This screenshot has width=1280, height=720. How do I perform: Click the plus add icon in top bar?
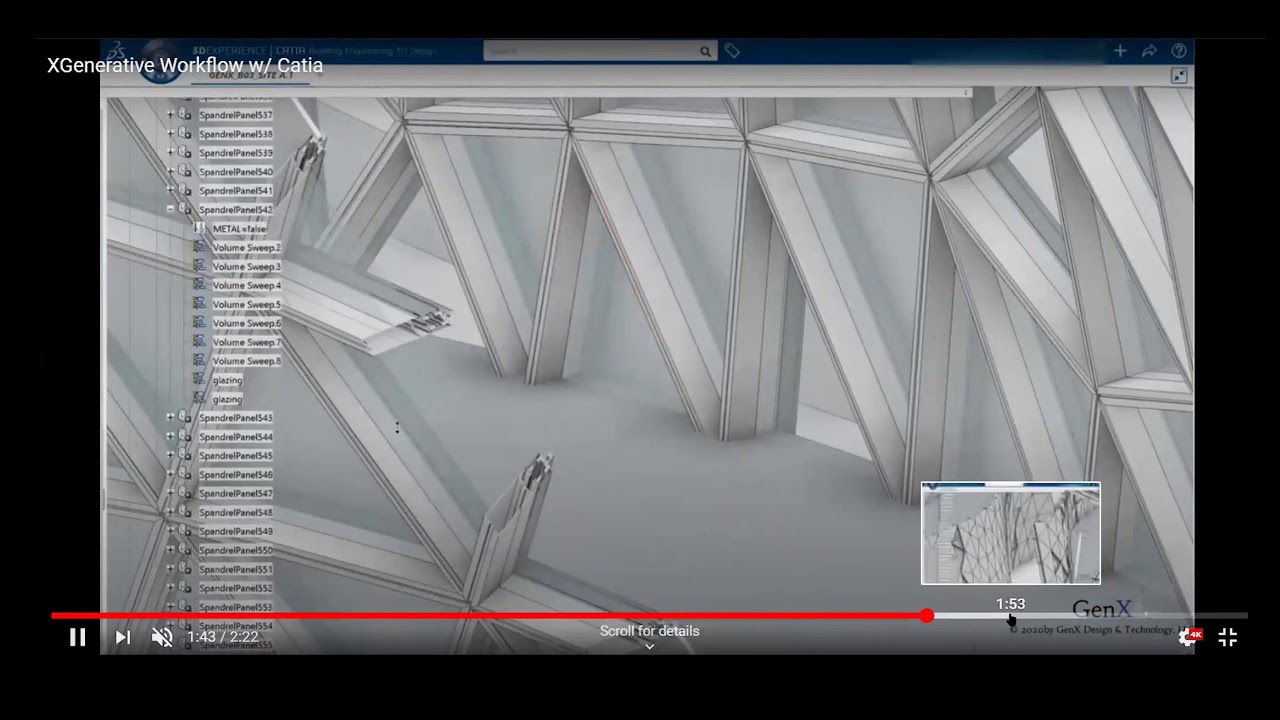tap(1120, 51)
